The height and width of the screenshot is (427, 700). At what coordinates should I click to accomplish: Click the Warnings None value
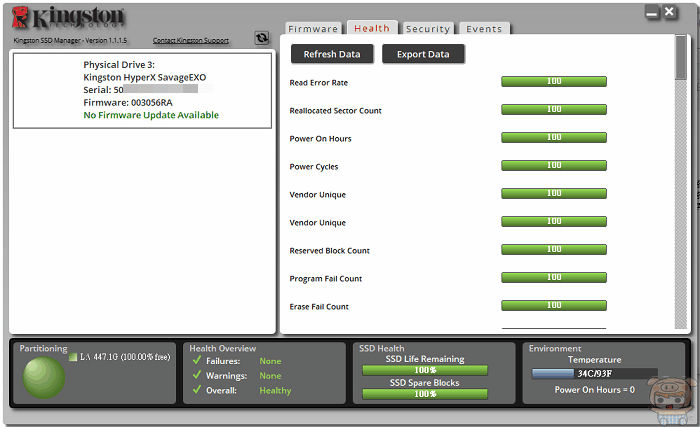[x=270, y=376]
